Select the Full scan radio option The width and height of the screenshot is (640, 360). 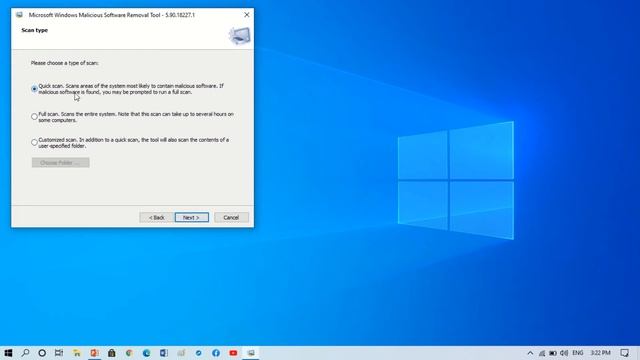click(34, 117)
